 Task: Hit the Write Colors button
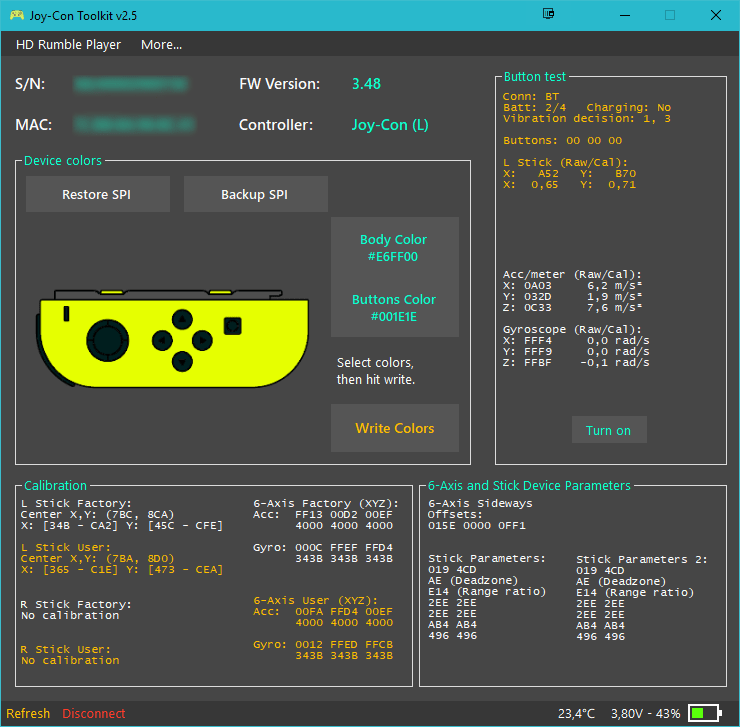(395, 428)
